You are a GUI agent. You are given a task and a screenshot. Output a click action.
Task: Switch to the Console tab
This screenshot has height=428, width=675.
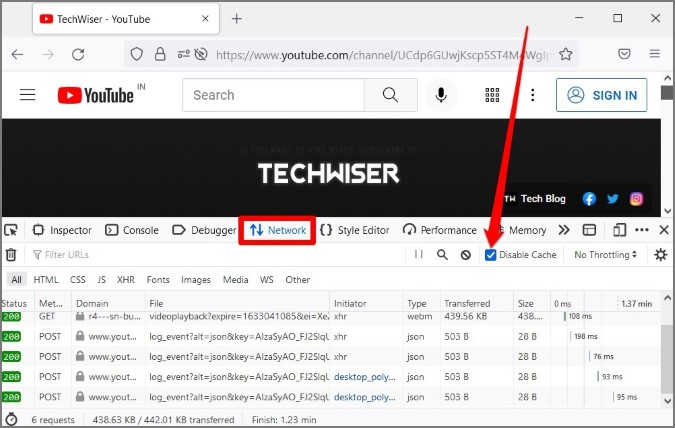click(132, 230)
